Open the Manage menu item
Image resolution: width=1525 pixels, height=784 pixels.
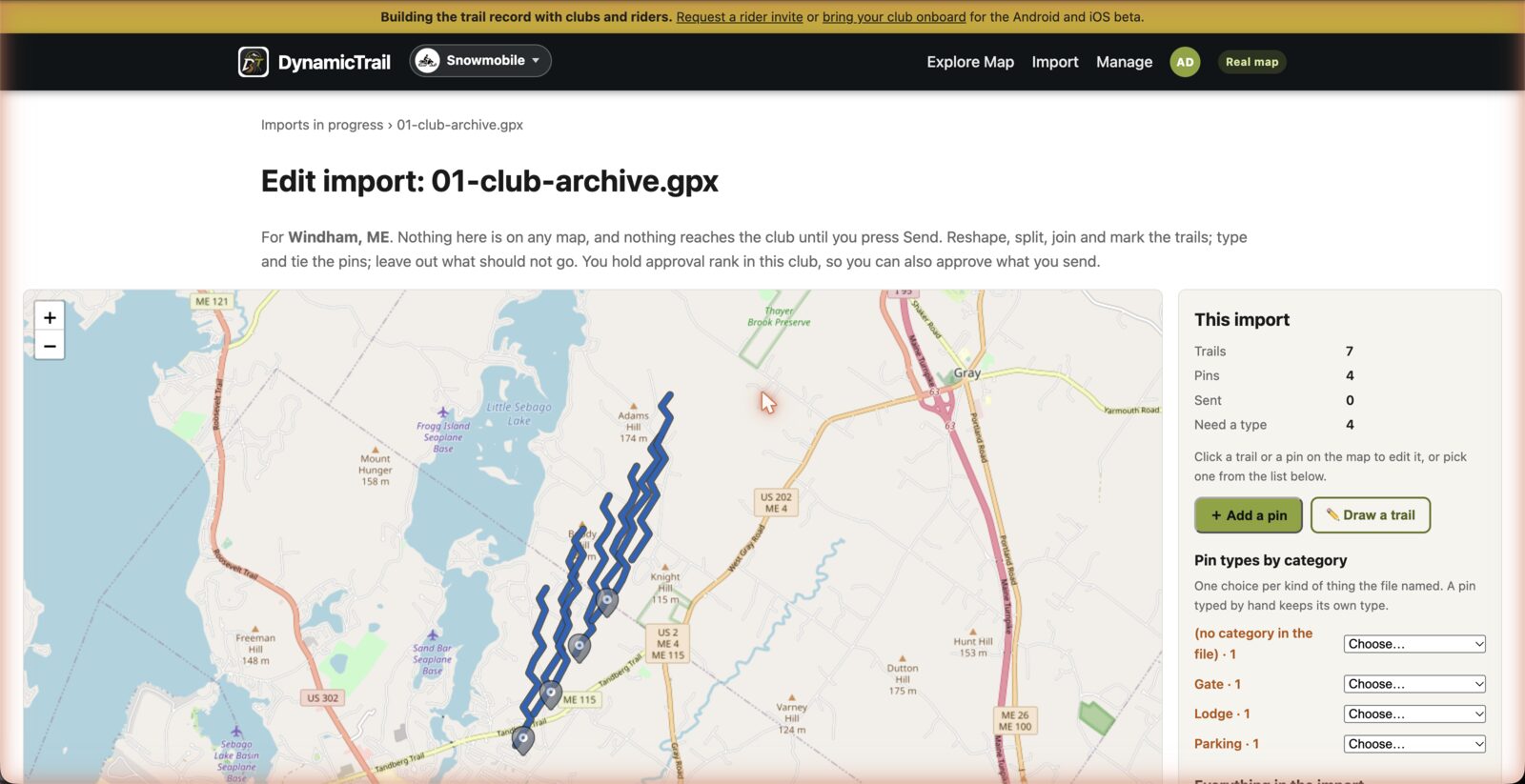pyautogui.click(x=1124, y=62)
